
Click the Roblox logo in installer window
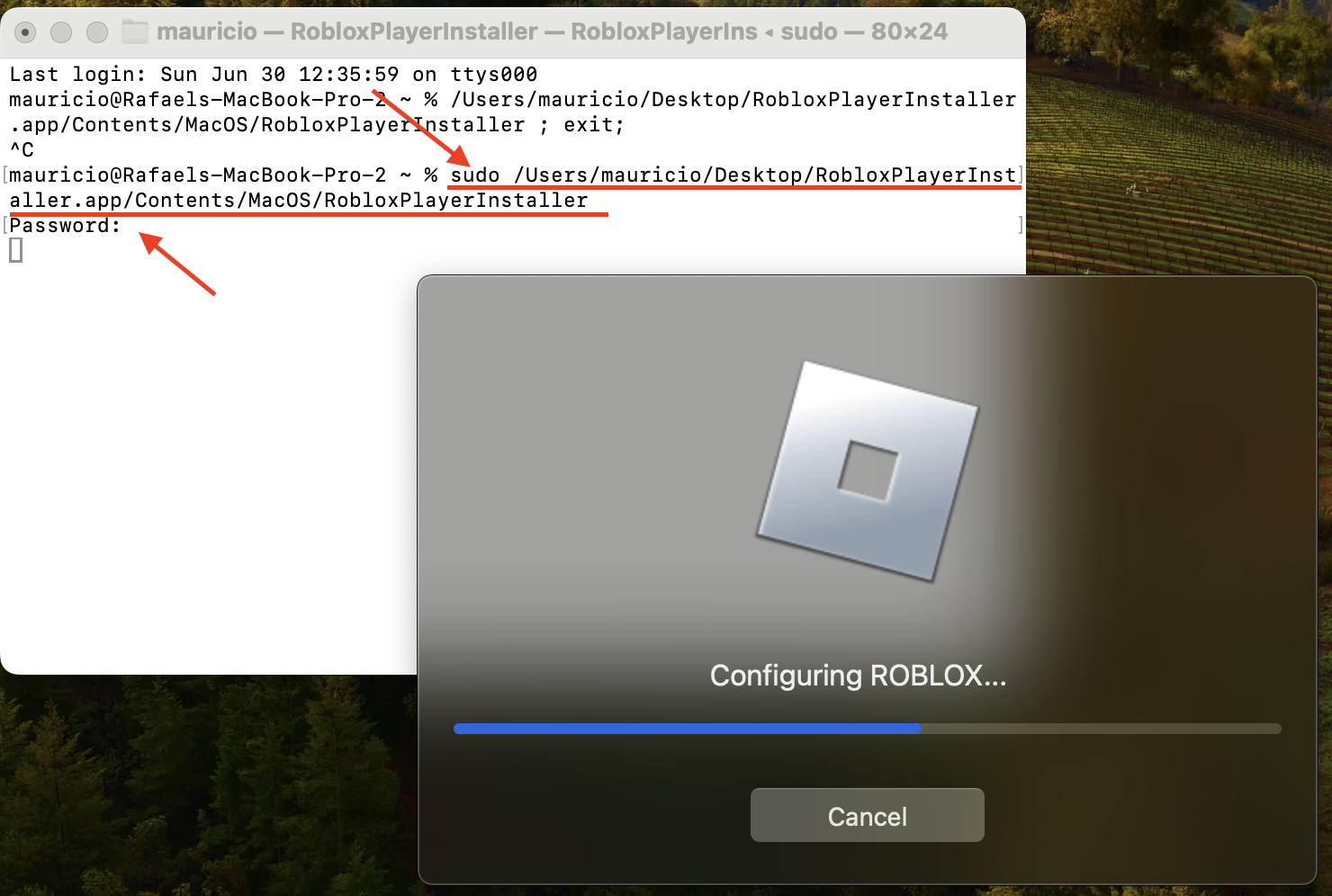click(x=867, y=470)
